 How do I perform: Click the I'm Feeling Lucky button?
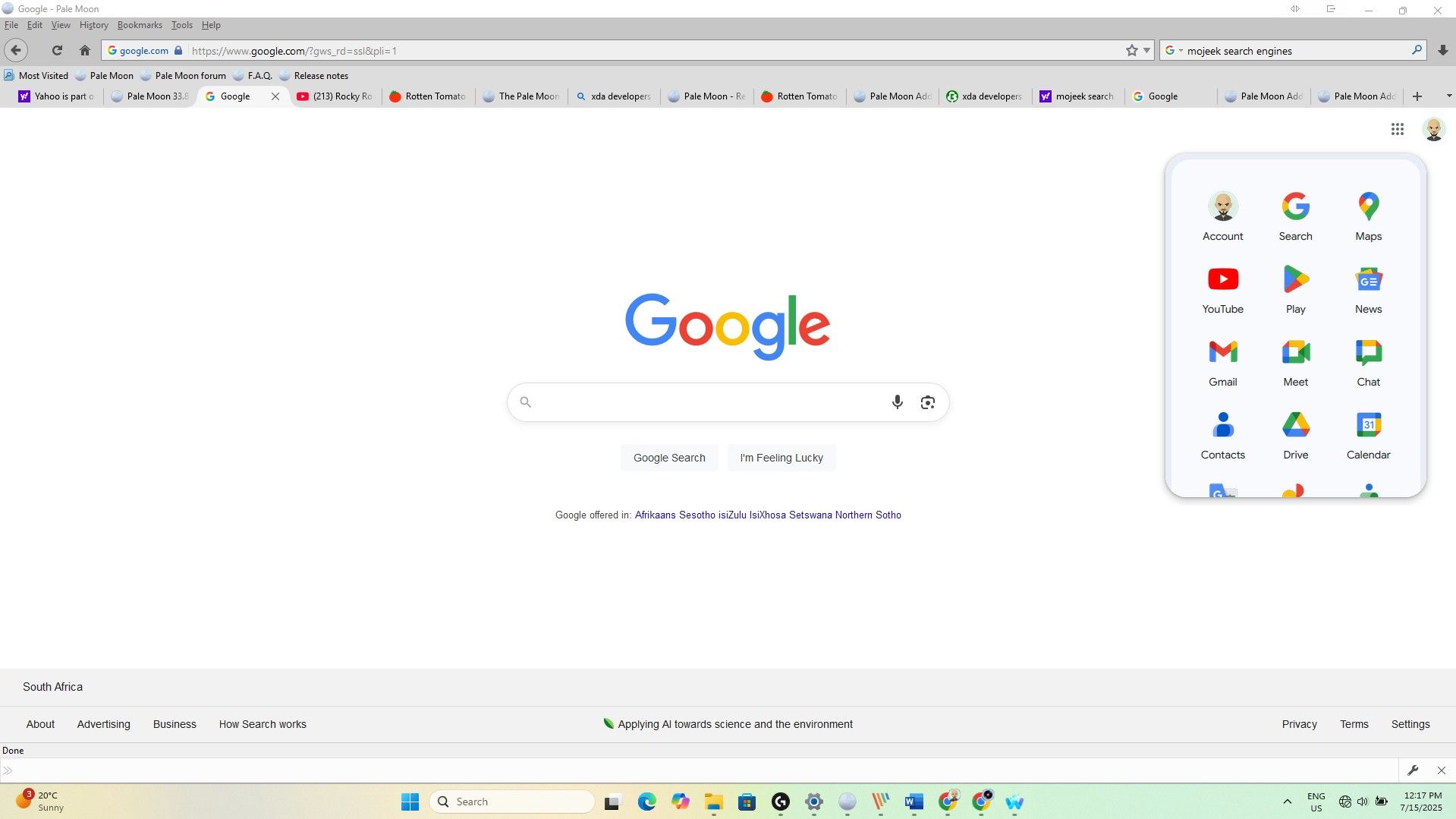coord(781,458)
